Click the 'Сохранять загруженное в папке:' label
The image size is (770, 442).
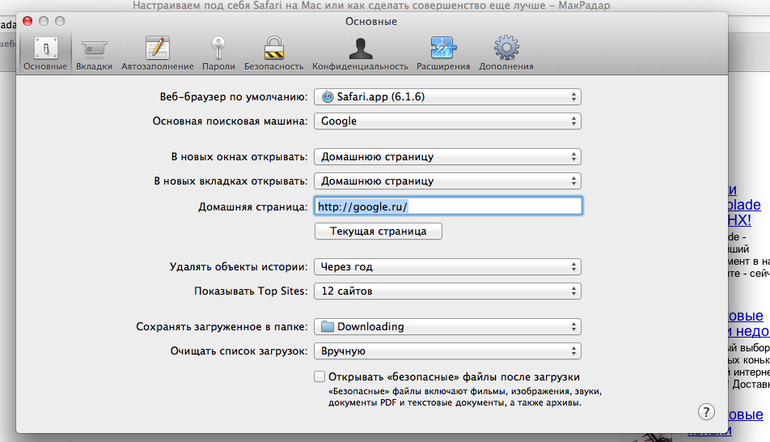point(222,327)
